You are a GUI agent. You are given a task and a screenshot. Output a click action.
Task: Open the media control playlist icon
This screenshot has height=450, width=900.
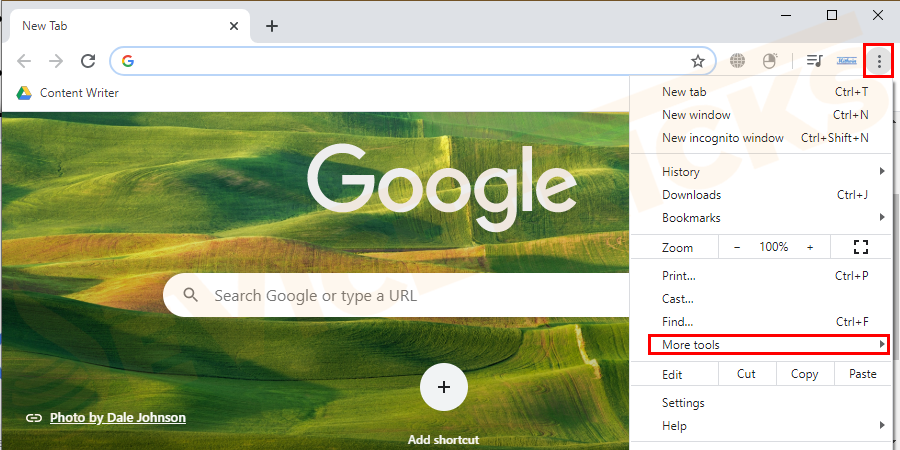point(814,60)
